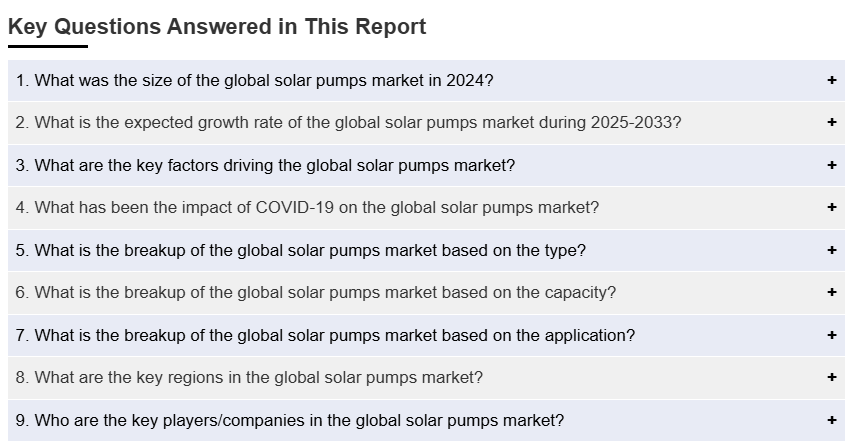Click plus icon for breakup by type question
Viewport: 850px width, 448px height.
tap(831, 250)
